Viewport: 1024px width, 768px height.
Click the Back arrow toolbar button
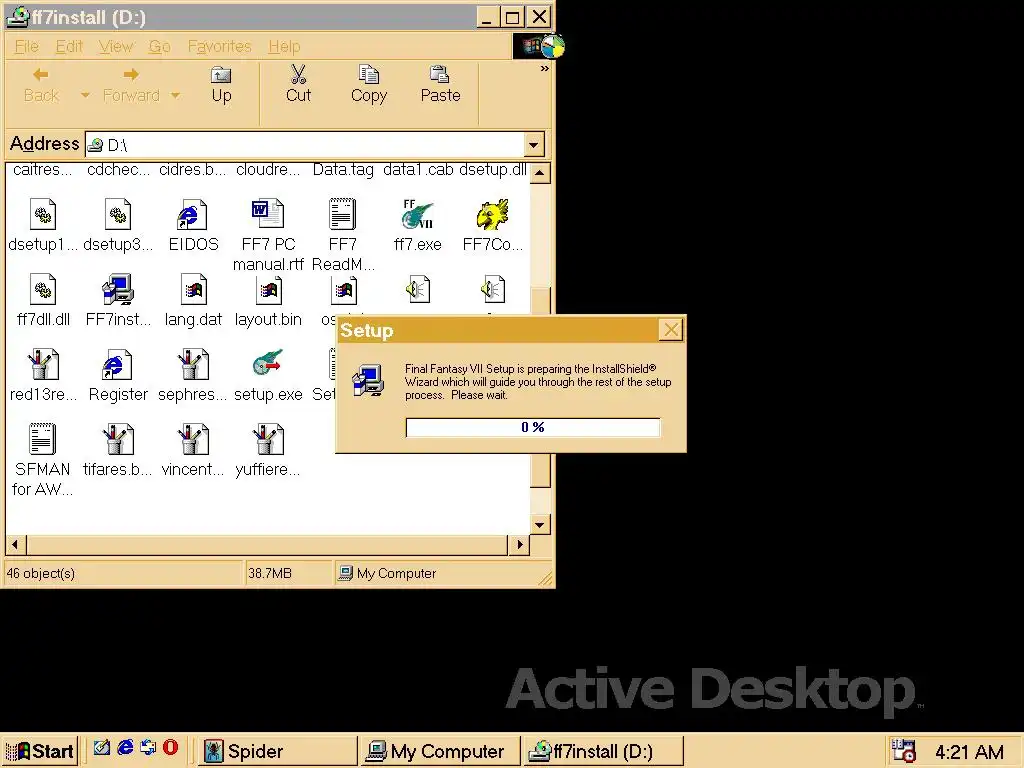(41, 85)
